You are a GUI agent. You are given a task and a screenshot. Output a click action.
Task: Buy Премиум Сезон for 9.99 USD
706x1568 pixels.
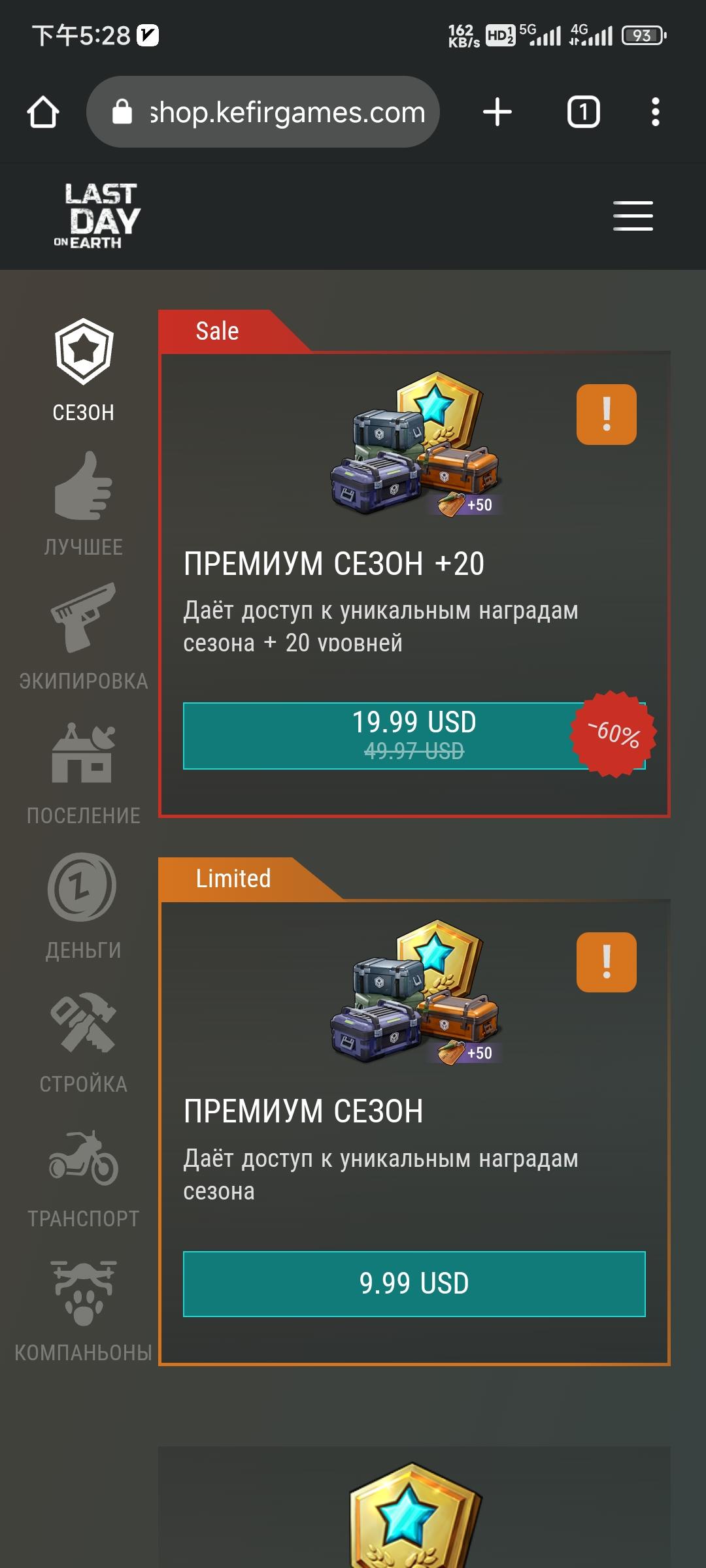414,1284
